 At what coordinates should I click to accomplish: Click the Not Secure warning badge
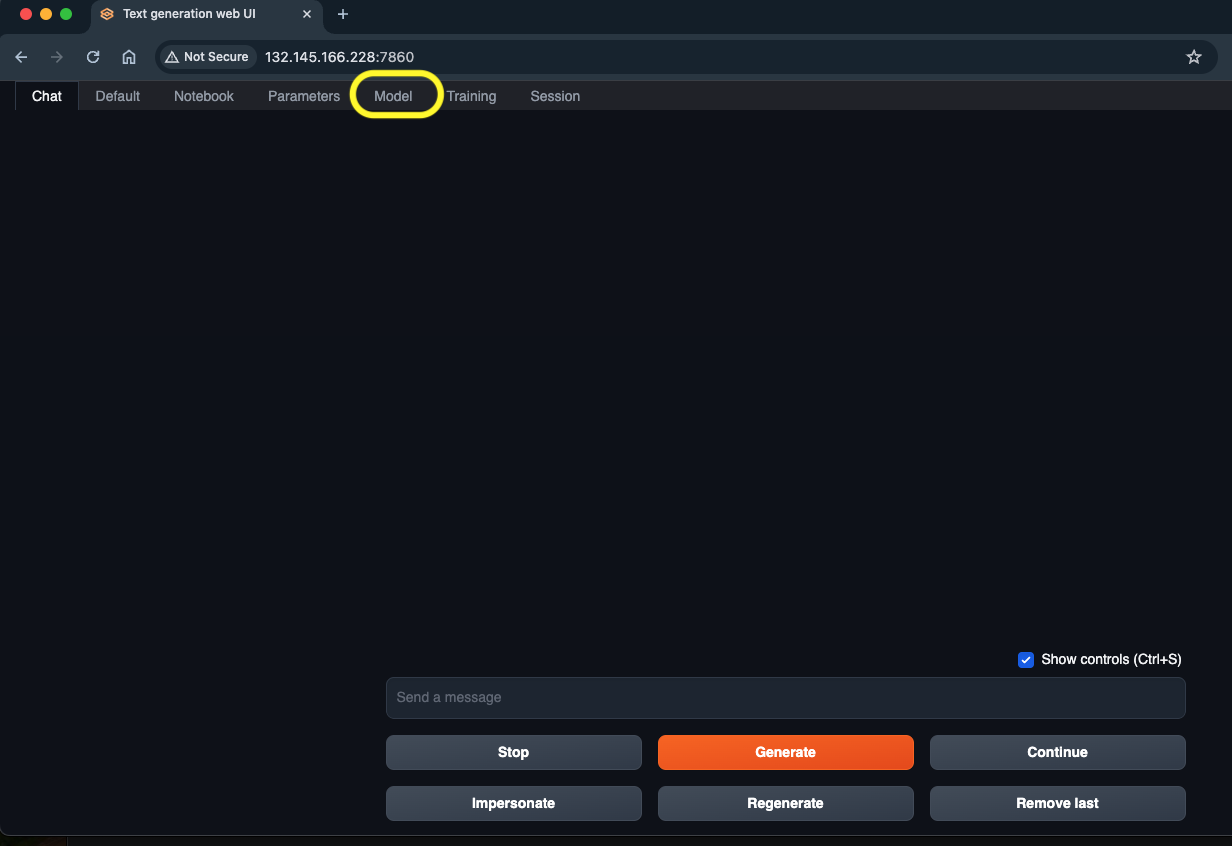[x=207, y=57]
